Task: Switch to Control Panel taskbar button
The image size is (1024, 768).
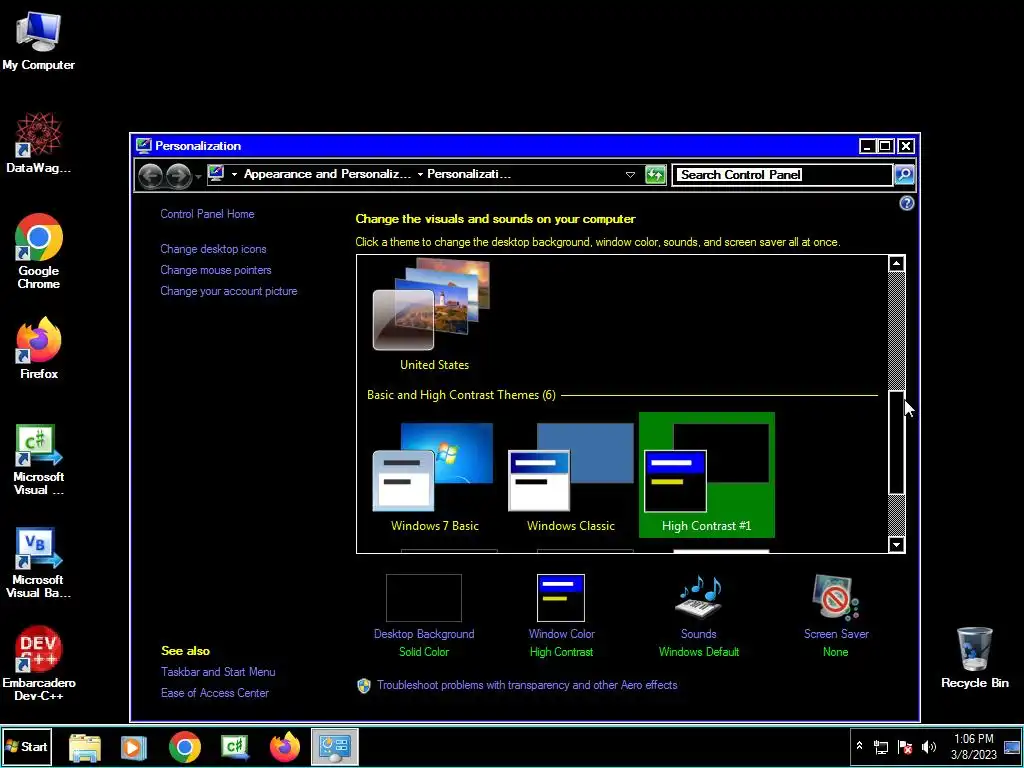Action: point(335,746)
